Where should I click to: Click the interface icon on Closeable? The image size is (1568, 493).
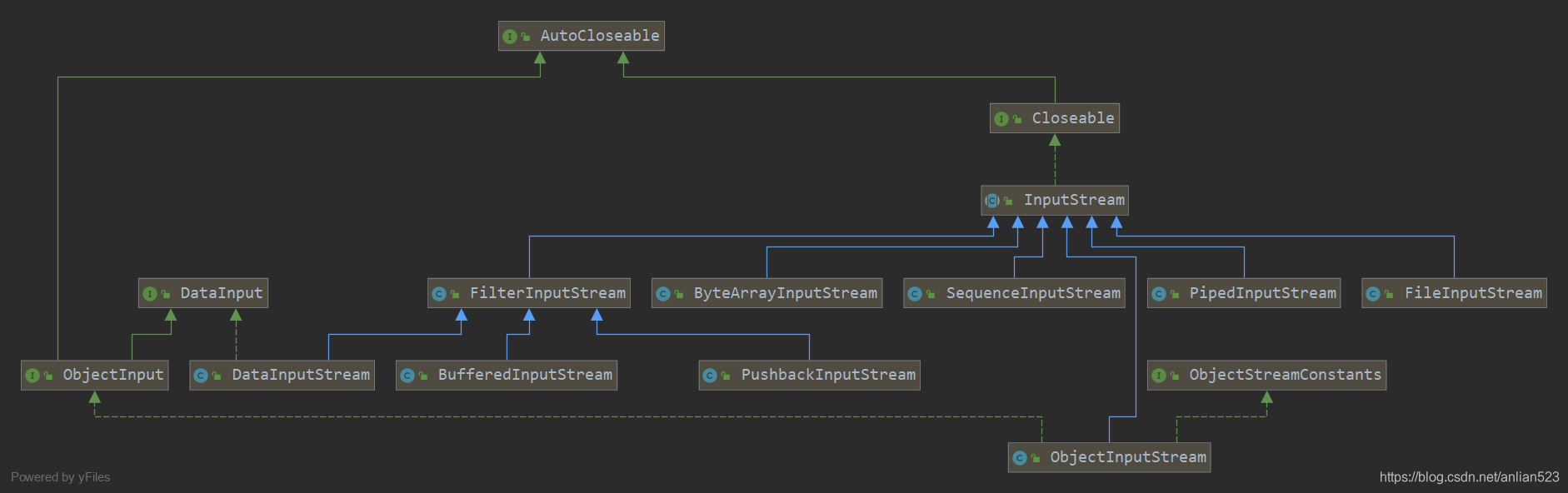point(1001,119)
